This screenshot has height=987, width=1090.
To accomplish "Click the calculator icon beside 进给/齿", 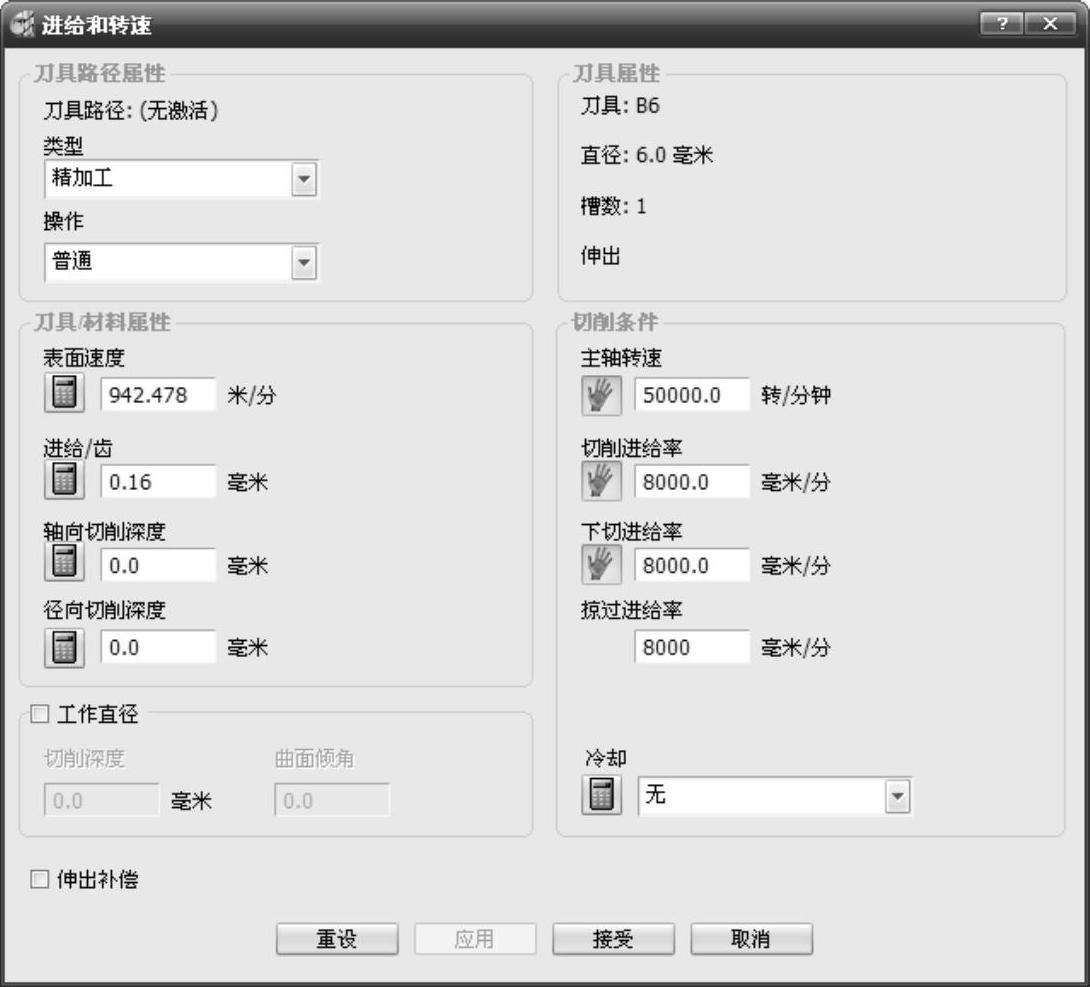I will [x=64, y=480].
